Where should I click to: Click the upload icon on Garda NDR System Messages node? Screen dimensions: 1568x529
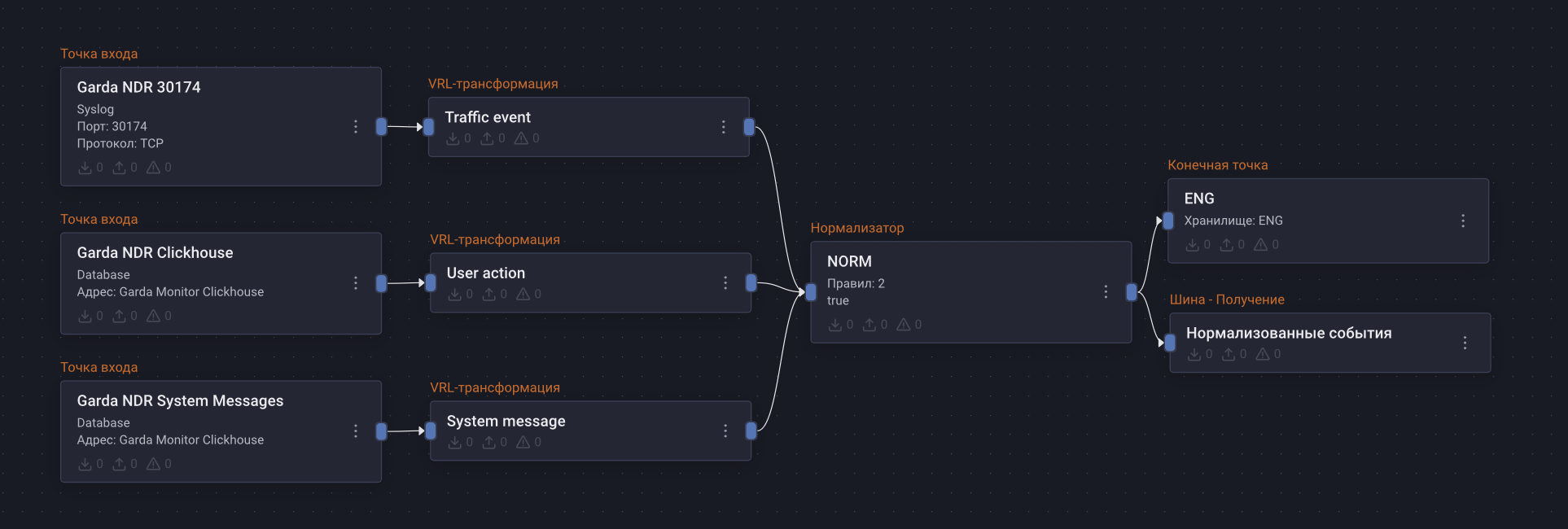[120, 464]
